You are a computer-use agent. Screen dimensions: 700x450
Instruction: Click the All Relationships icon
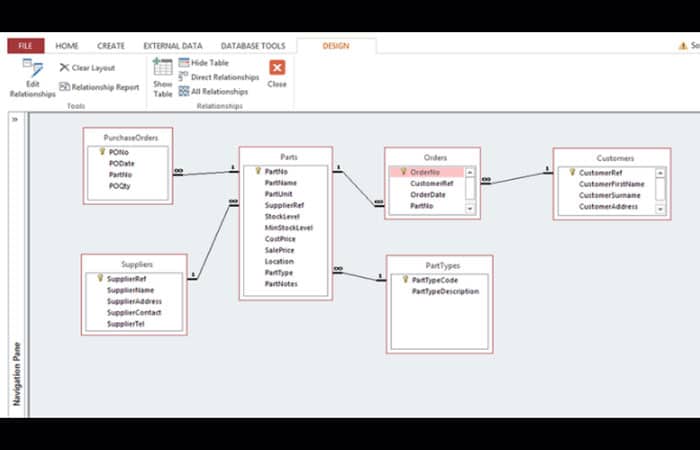click(184, 92)
